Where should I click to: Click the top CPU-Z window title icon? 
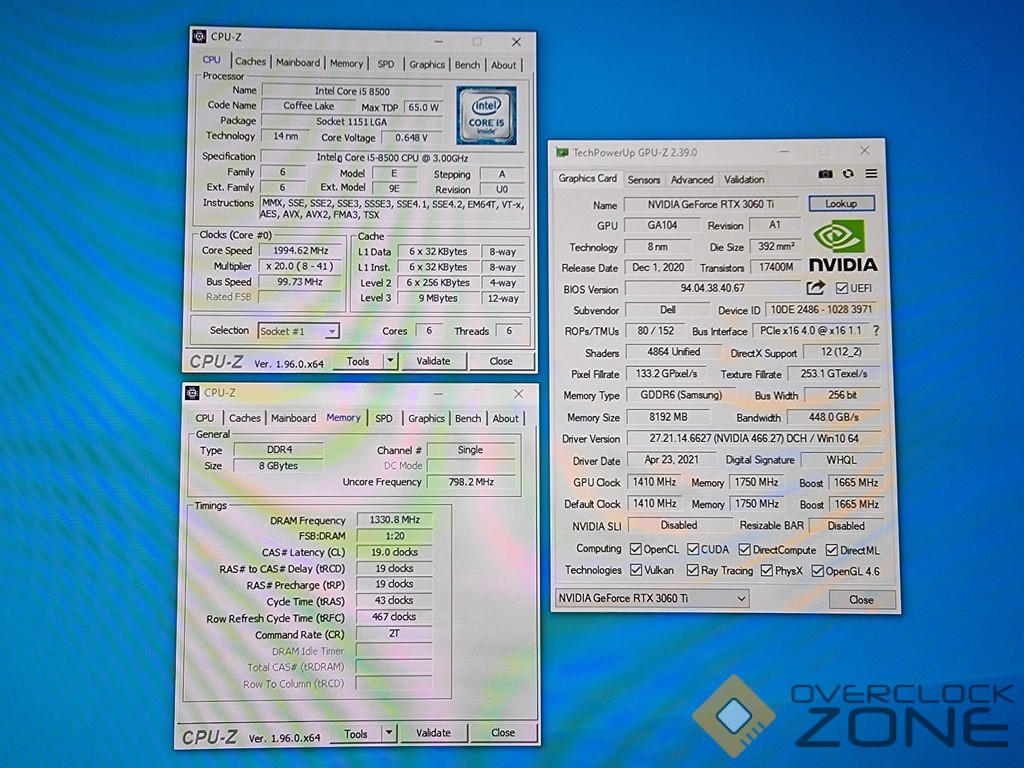pos(200,37)
